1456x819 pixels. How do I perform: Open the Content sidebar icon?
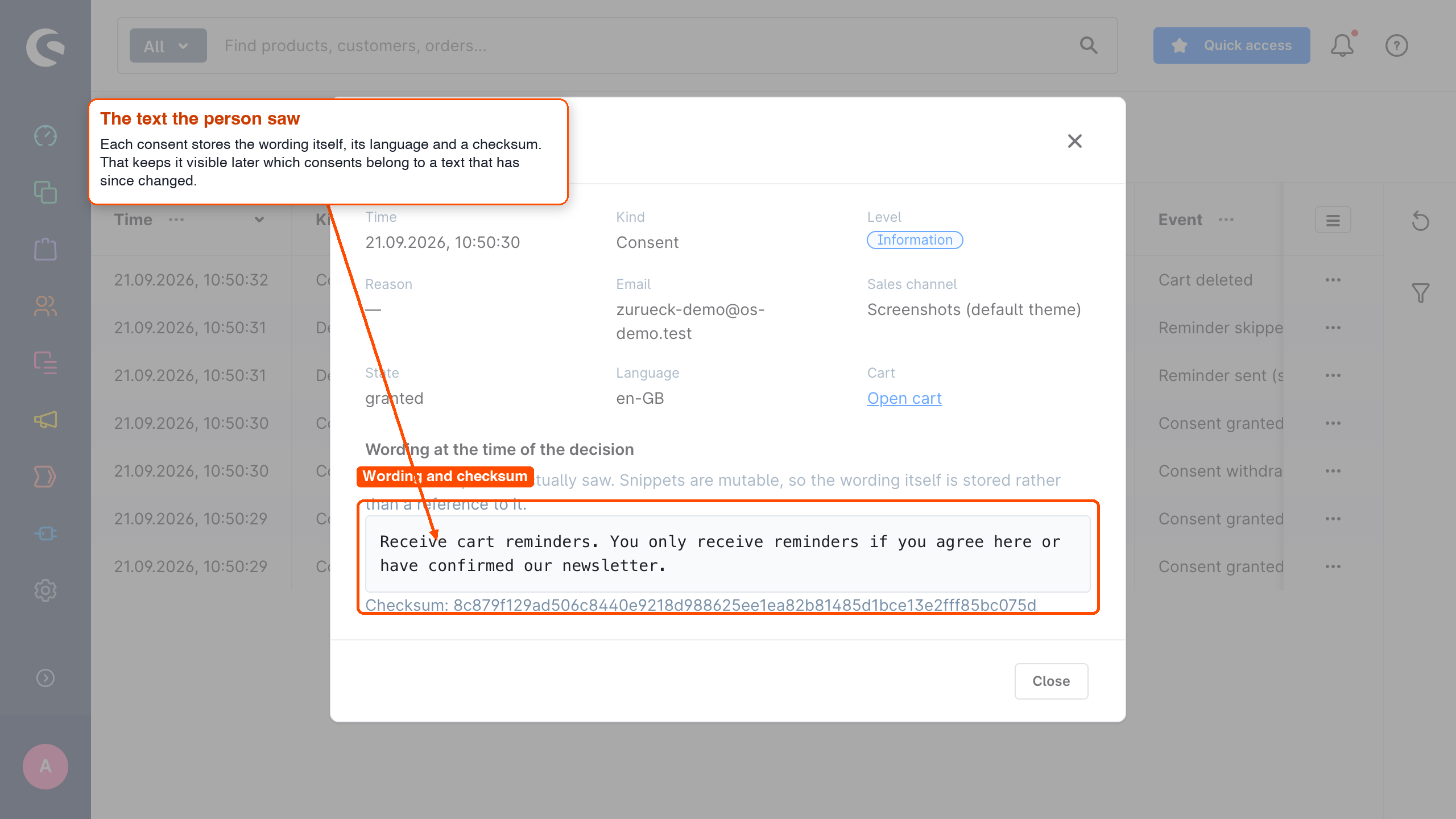click(x=45, y=363)
